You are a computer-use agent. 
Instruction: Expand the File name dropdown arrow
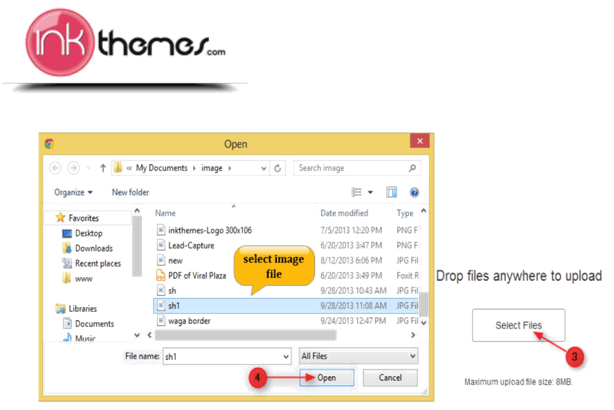click(286, 356)
